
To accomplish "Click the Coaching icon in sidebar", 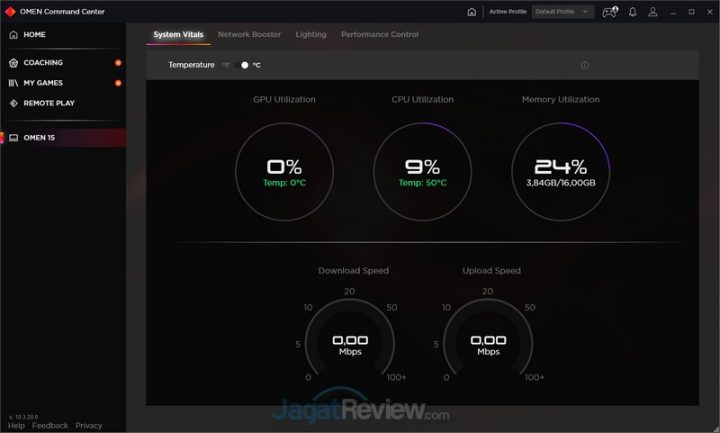I will [x=14, y=63].
